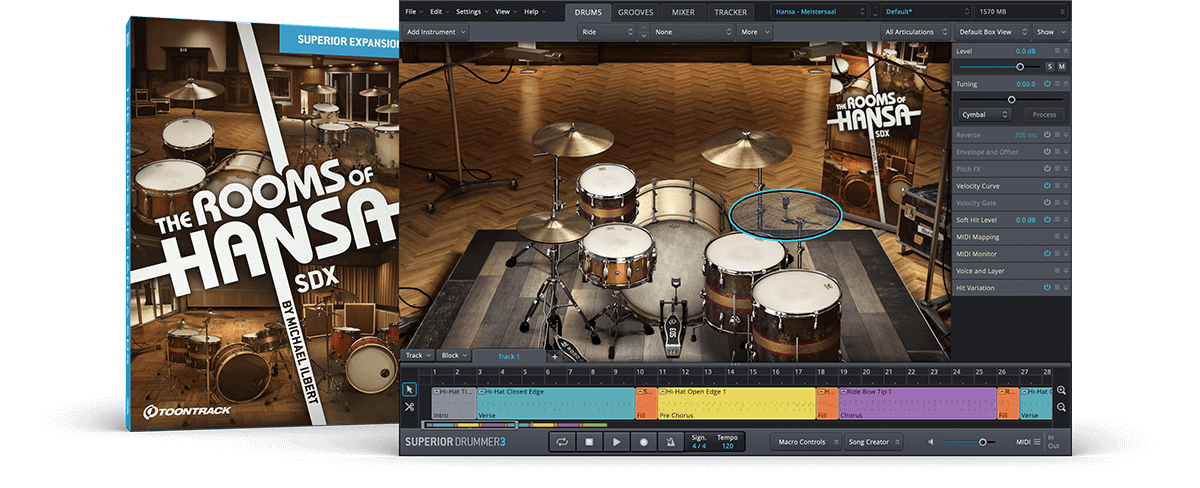Viewport: 1200px width, 488px height.
Task: Select the arrow pointer tool in track editor
Action: click(410, 390)
